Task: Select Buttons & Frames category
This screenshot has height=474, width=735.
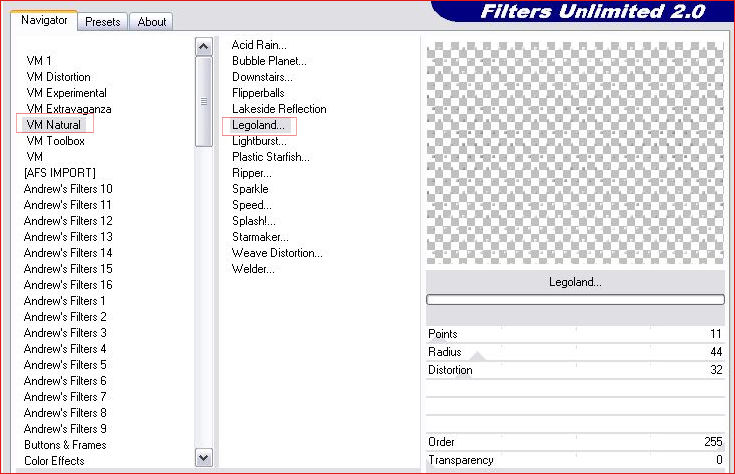Action: pyautogui.click(x=65, y=445)
